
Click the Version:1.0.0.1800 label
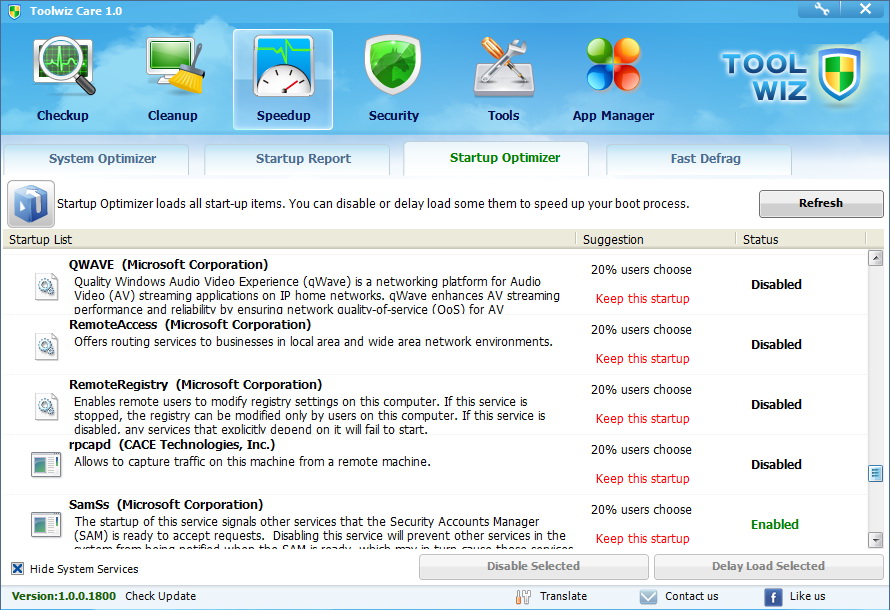tap(64, 596)
